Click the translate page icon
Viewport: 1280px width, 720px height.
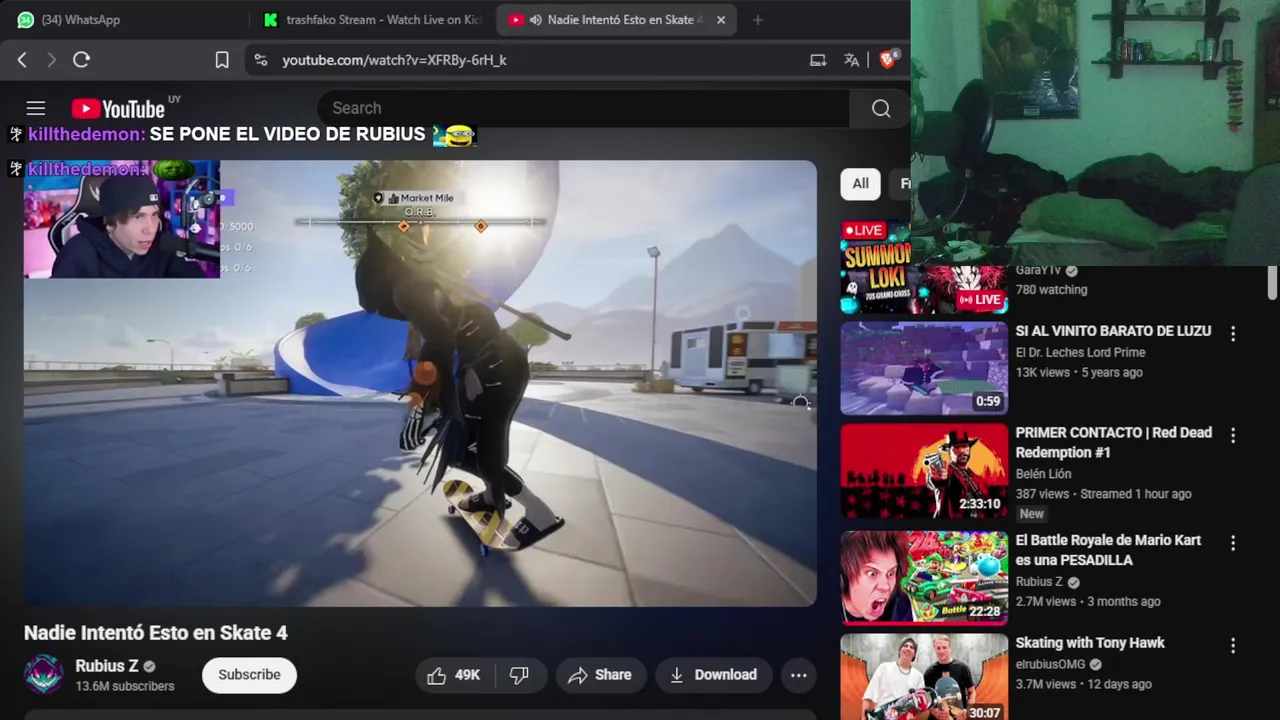852,60
